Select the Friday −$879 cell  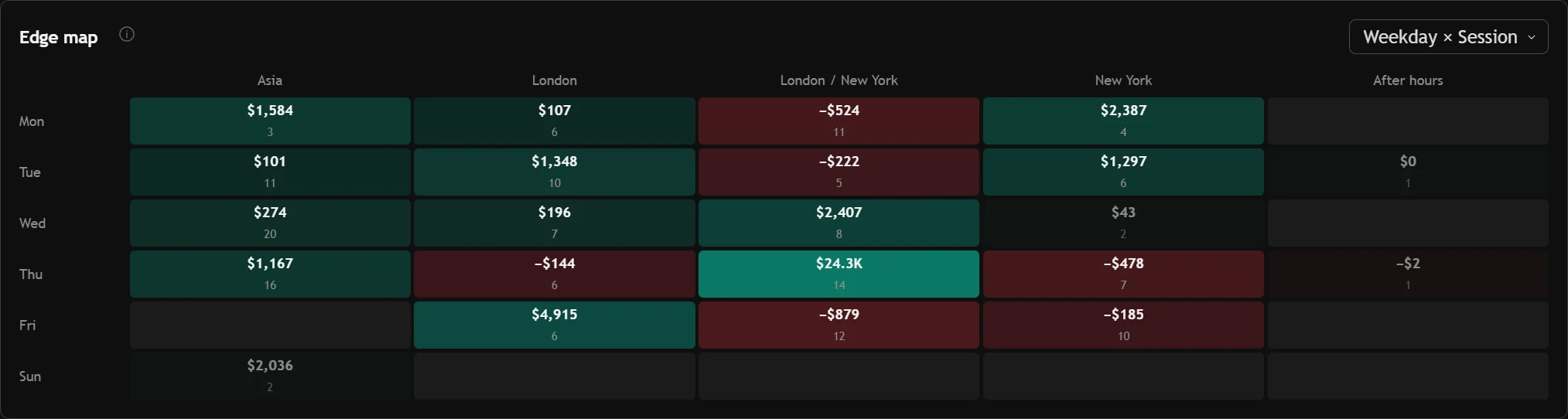coord(839,325)
